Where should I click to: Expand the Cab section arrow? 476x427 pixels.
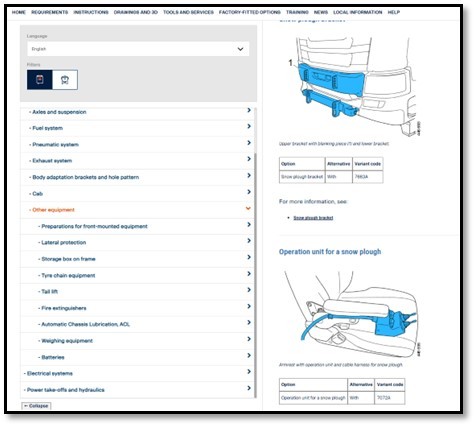tap(249, 192)
